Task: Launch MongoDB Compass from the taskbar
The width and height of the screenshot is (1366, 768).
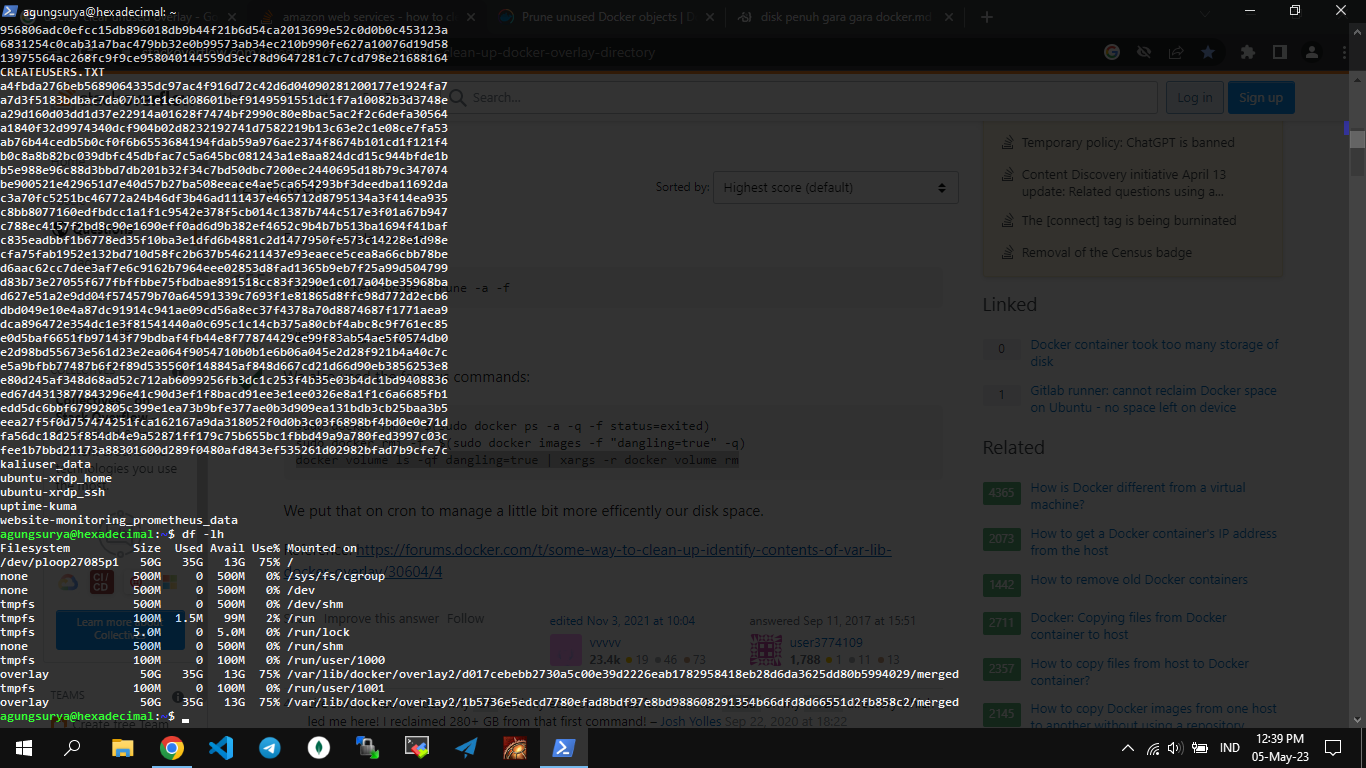Action: (x=318, y=747)
